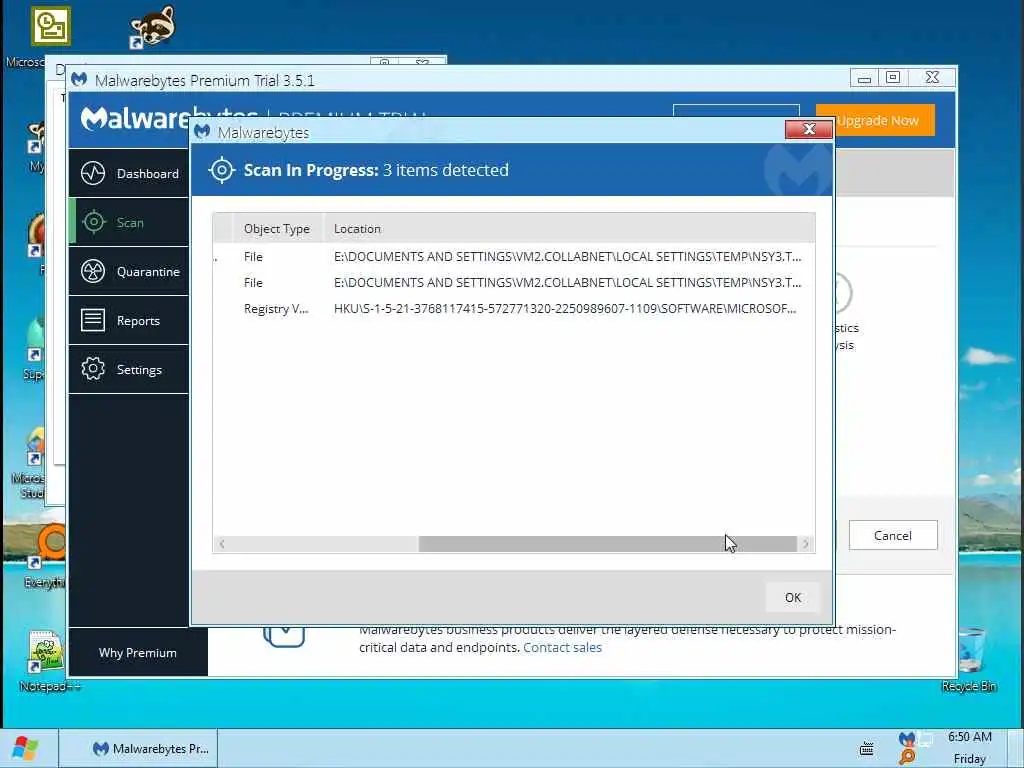Screen dimensions: 1024x768
Task: Click the scan target icon in dialog header
Action: [221, 170]
